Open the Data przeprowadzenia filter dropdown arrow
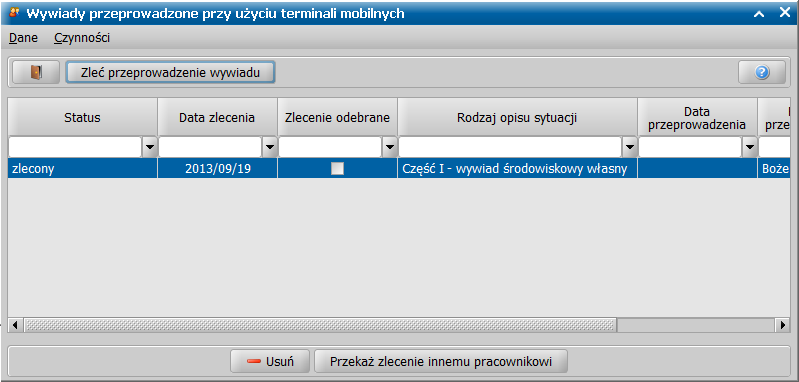Screen dimensions: 799x382 click(x=750, y=147)
